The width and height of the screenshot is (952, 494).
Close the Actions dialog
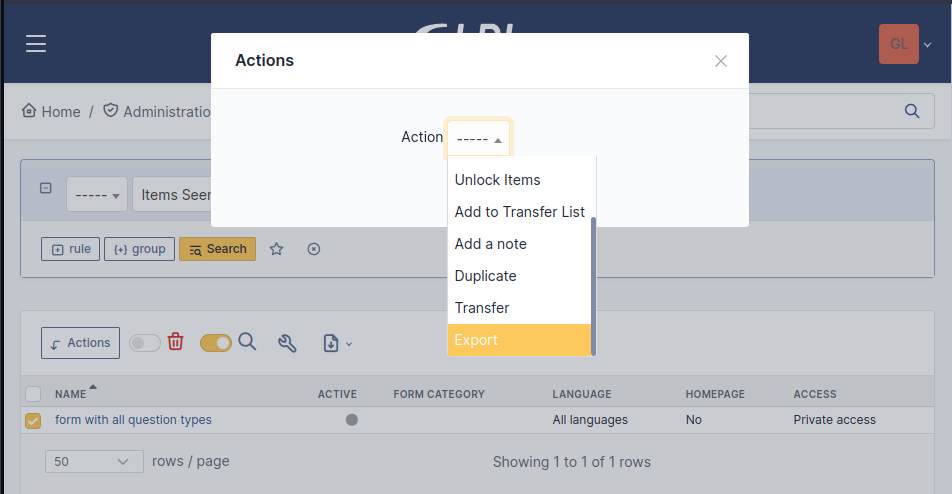tap(720, 61)
